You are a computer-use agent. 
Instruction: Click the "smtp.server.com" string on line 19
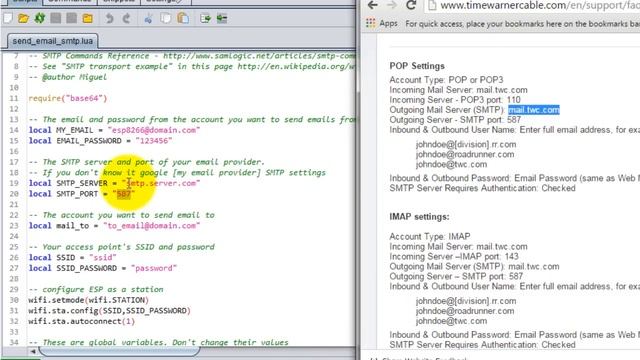click(x=161, y=183)
